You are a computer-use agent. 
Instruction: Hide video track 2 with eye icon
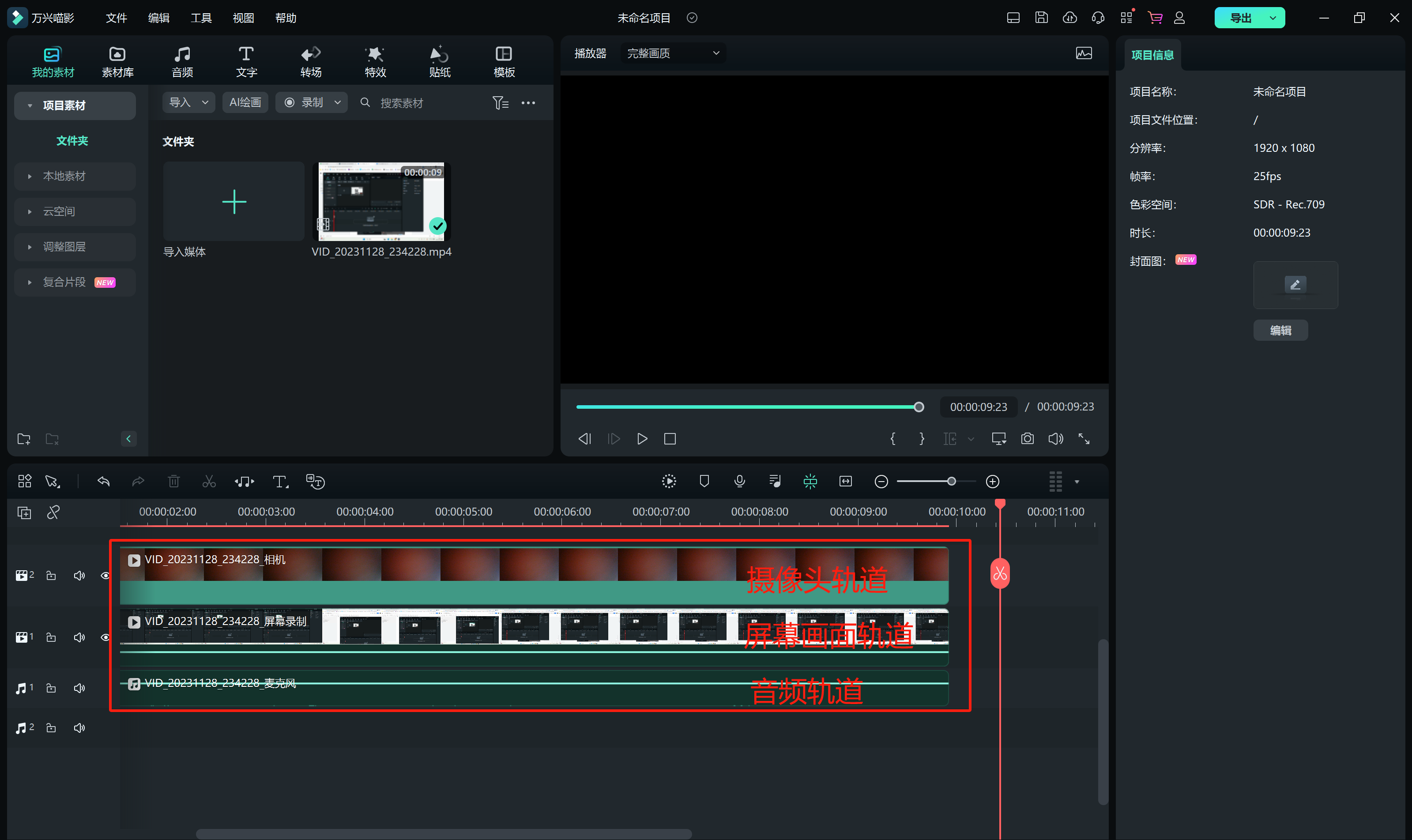(x=105, y=576)
